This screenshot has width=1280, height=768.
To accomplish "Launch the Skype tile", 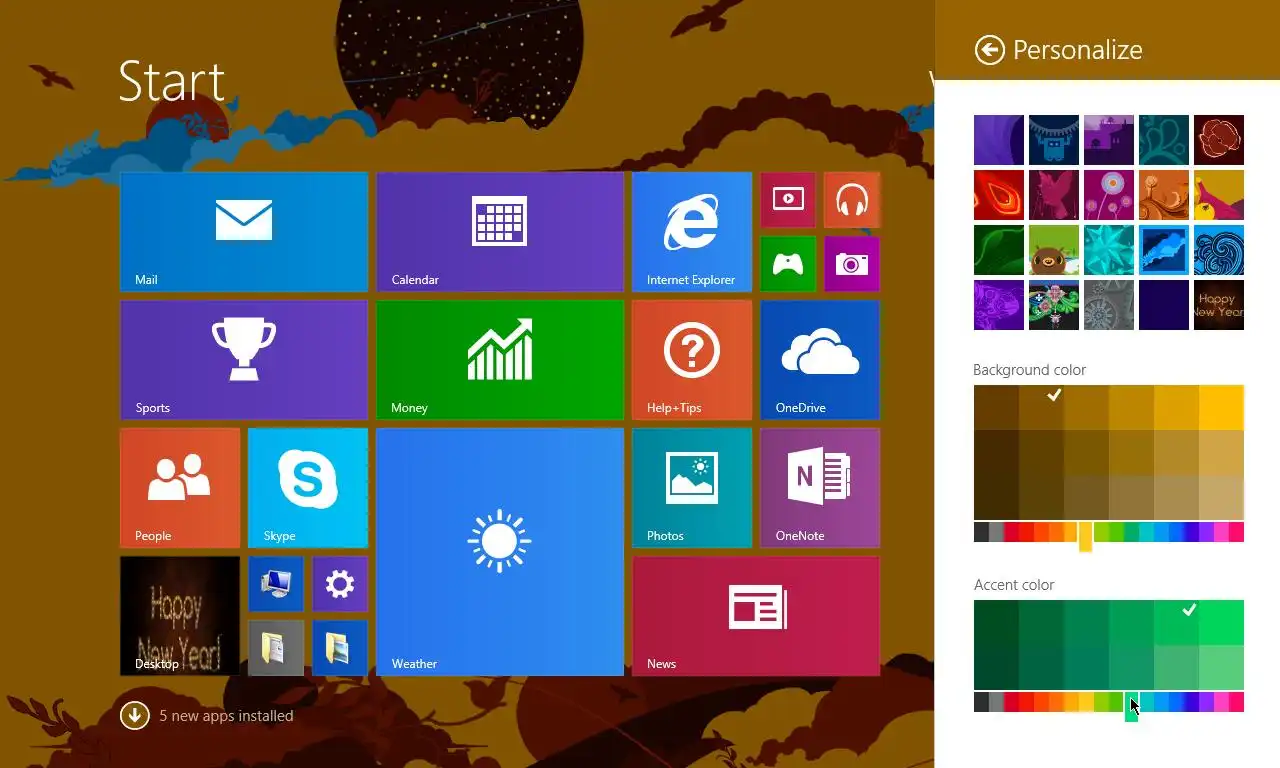I will (308, 488).
